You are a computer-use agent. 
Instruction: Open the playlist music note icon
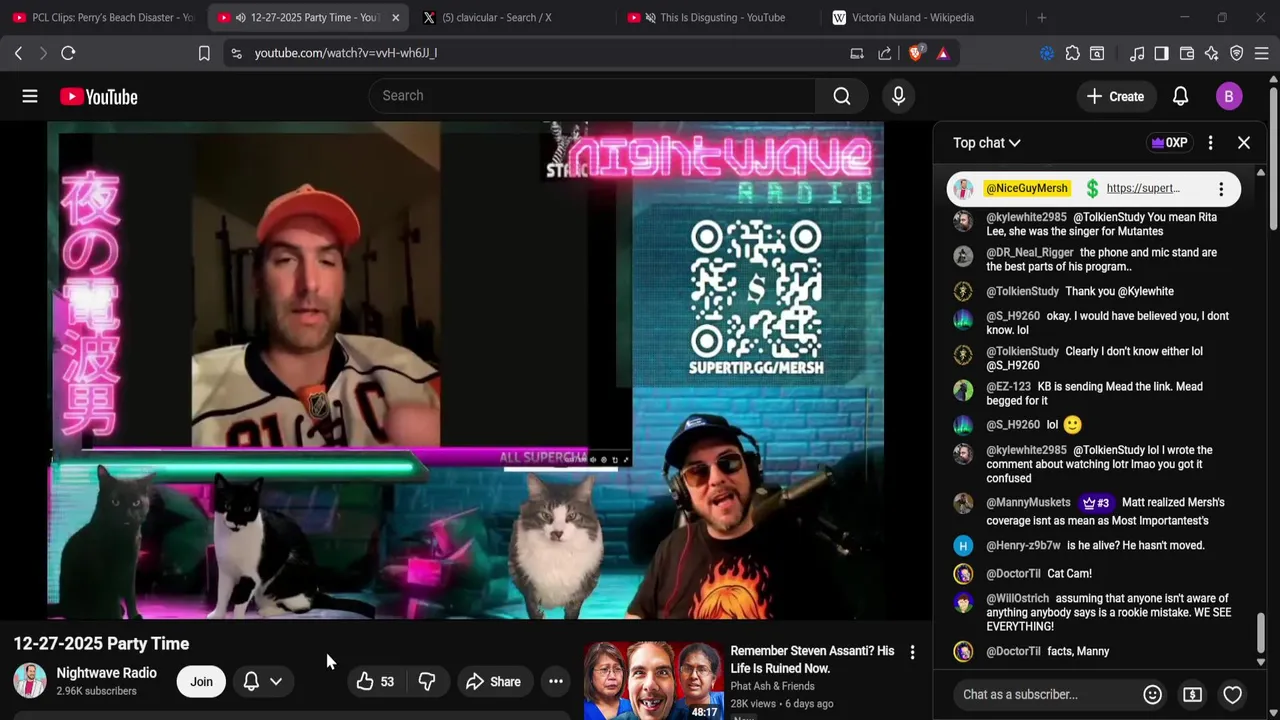1137,53
